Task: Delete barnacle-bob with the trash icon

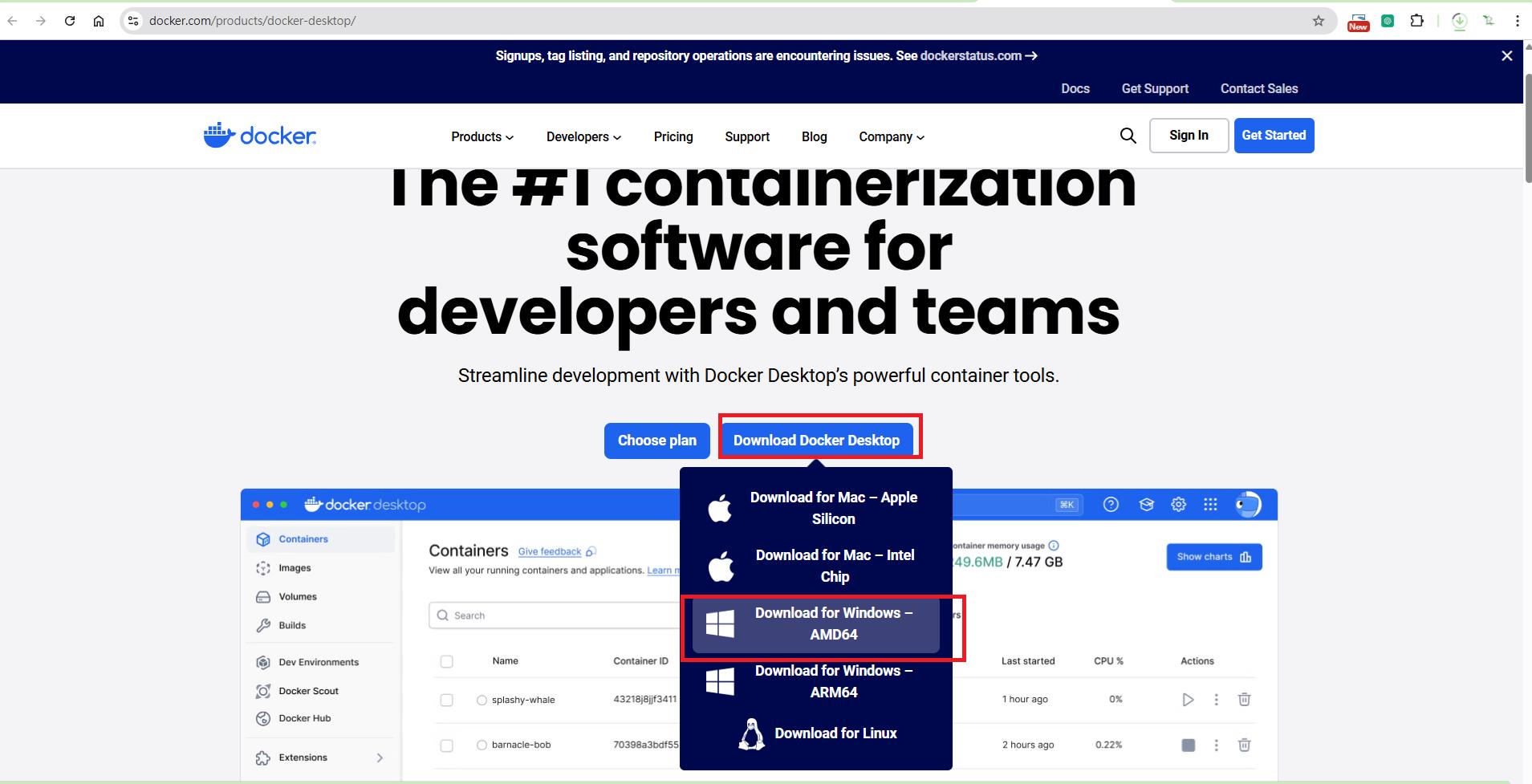Action: coord(1244,745)
